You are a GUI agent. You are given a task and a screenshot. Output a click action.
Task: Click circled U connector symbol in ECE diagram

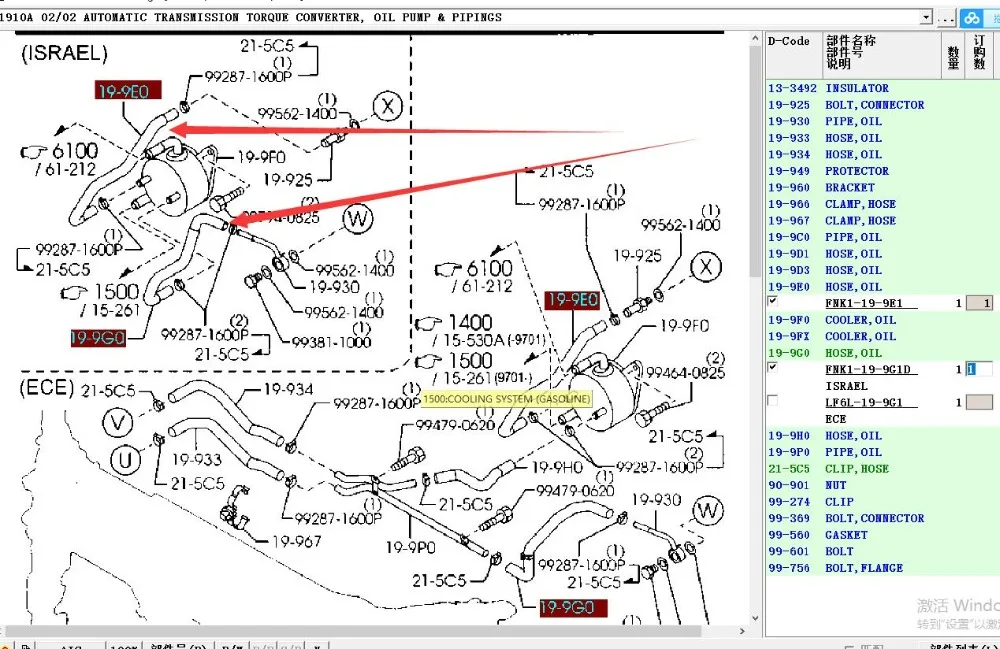(125, 460)
